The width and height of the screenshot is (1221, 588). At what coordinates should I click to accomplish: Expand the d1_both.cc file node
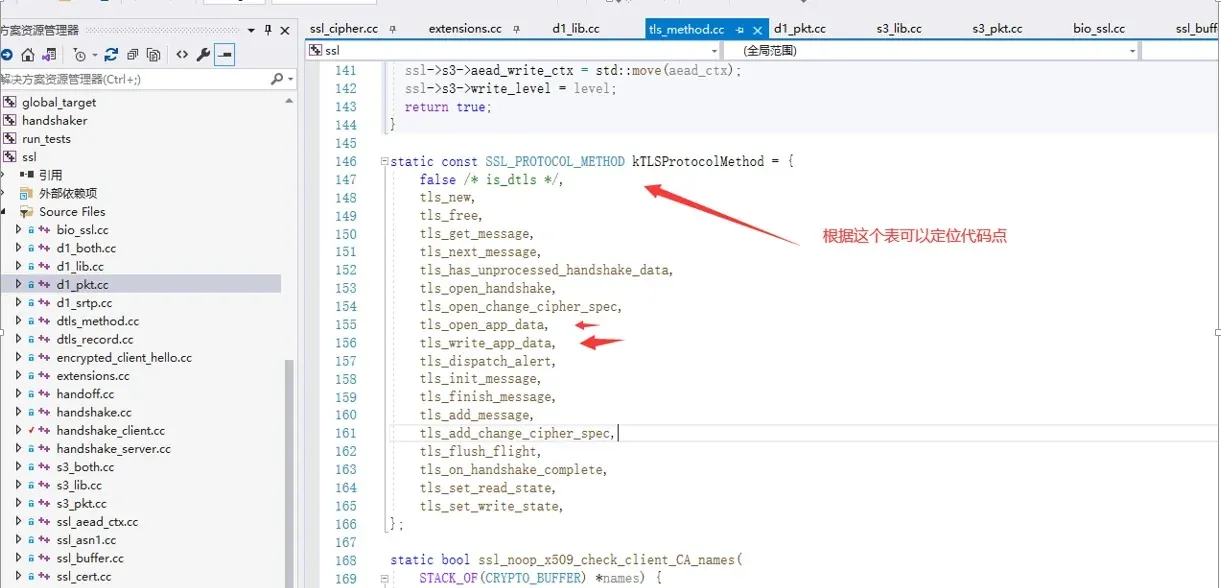click(x=18, y=248)
